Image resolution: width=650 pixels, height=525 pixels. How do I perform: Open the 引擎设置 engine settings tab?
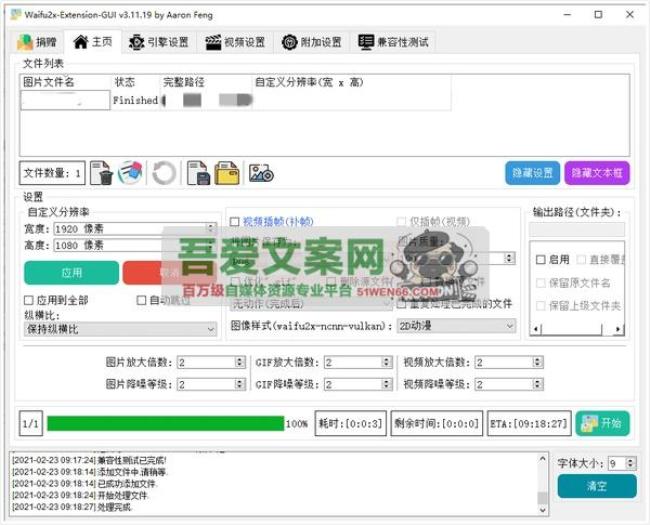pyautogui.click(x=158, y=42)
